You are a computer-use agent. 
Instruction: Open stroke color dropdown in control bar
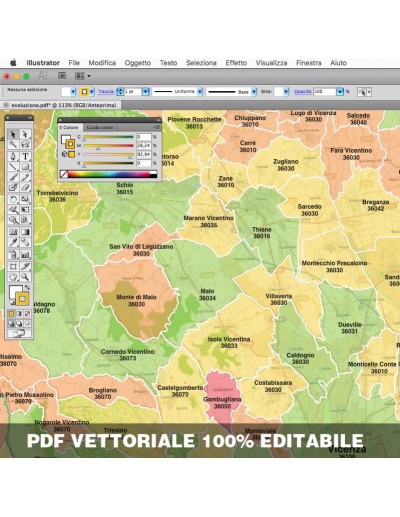pos(92,92)
